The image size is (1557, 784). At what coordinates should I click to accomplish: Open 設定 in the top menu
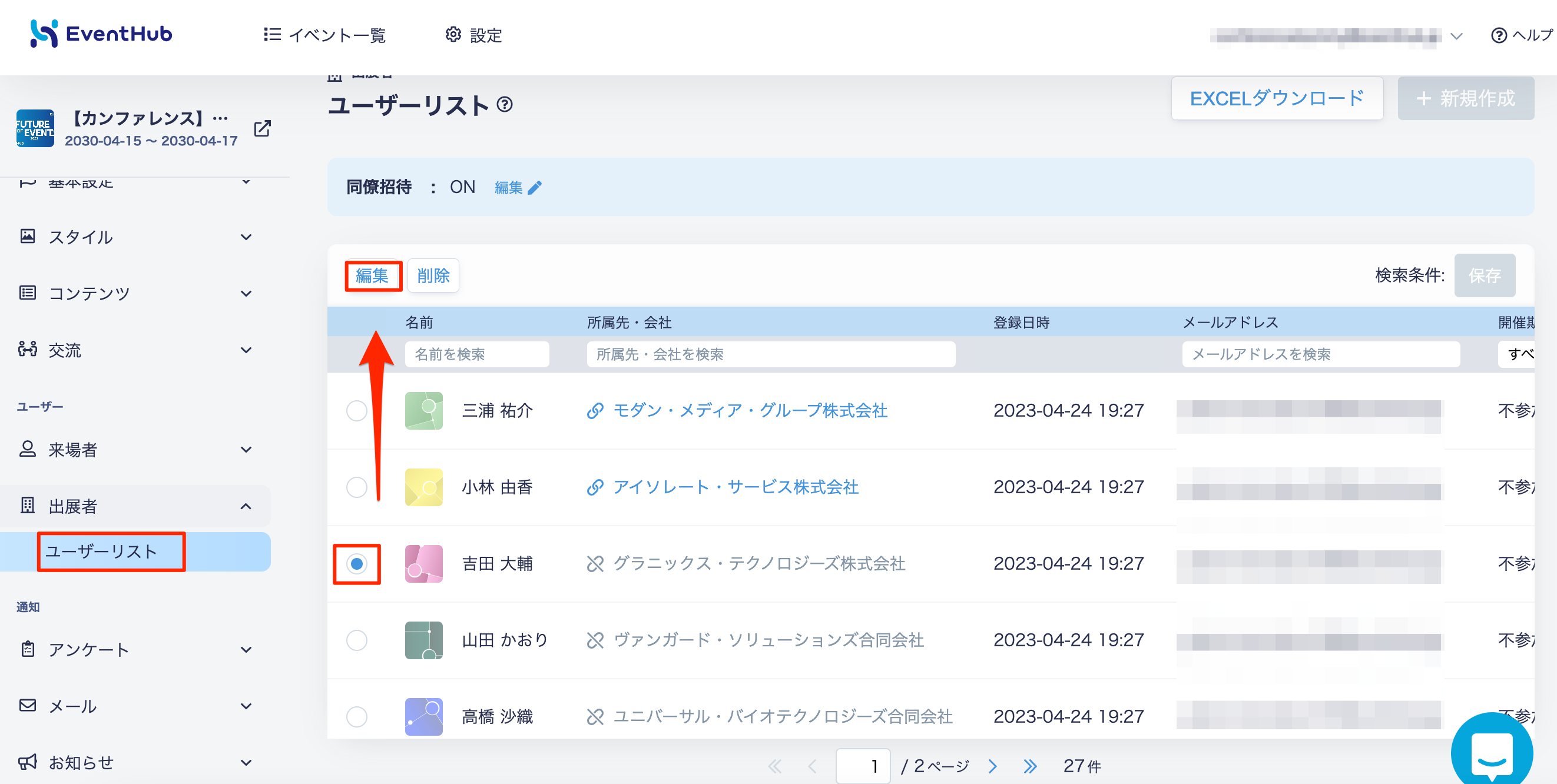coord(473,35)
